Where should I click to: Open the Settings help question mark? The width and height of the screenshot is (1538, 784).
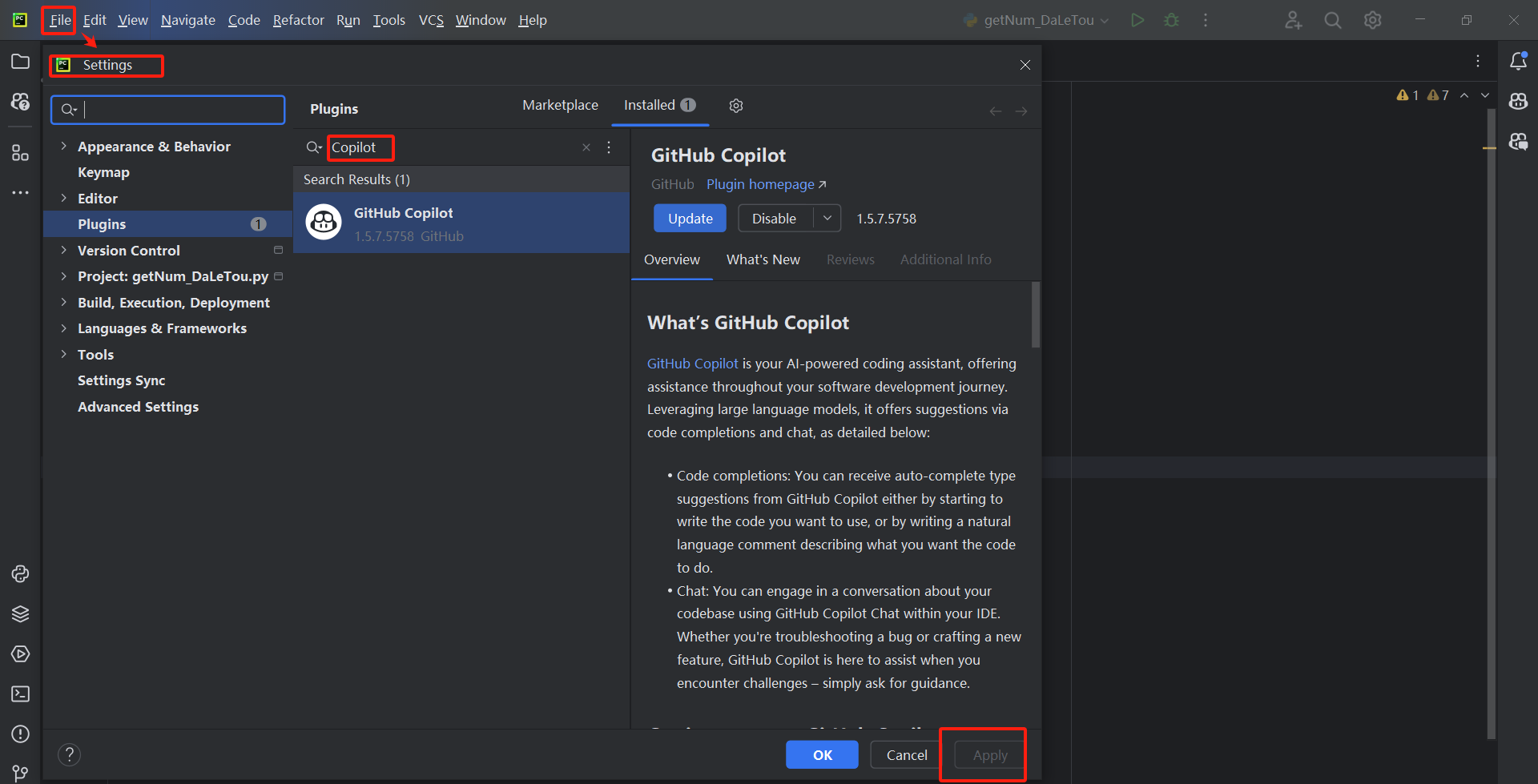[70, 754]
